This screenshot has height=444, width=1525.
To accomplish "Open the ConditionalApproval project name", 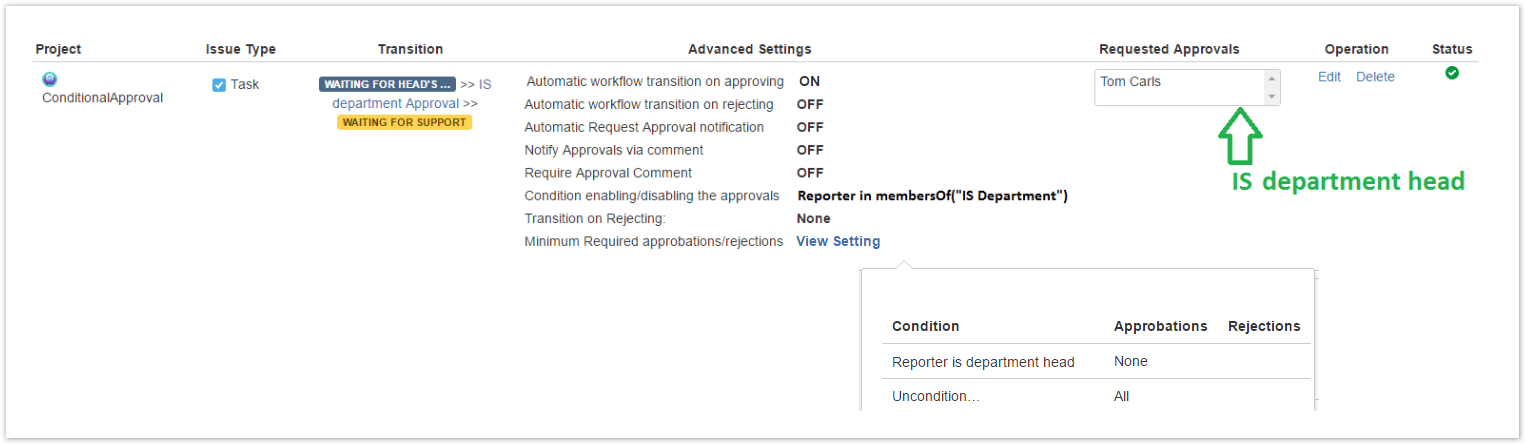I will (102, 98).
